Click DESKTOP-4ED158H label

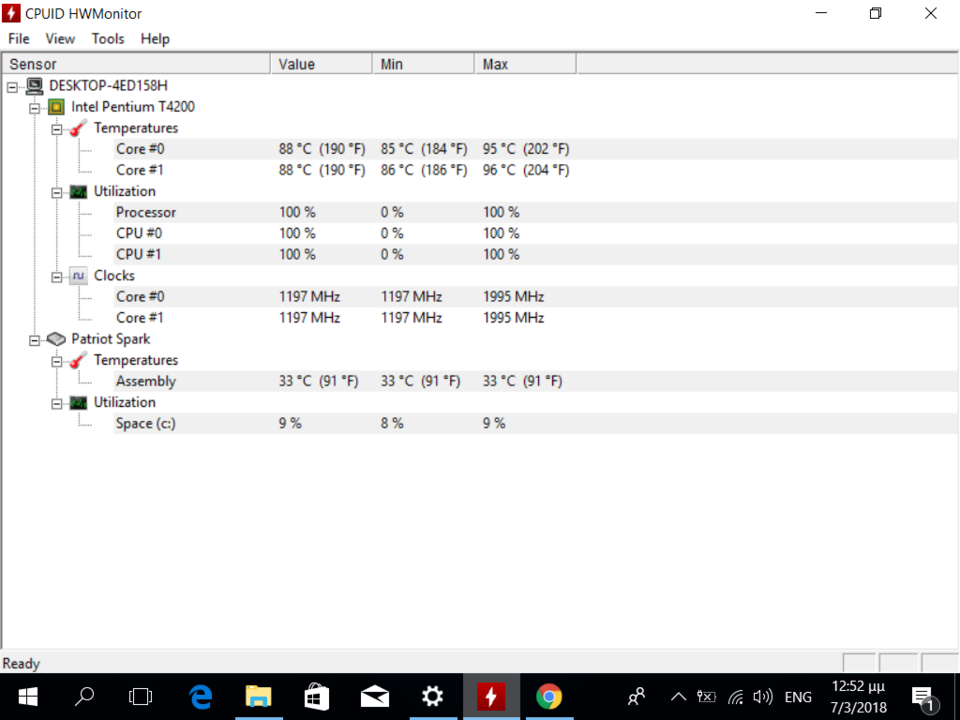(x=108, y=86)
